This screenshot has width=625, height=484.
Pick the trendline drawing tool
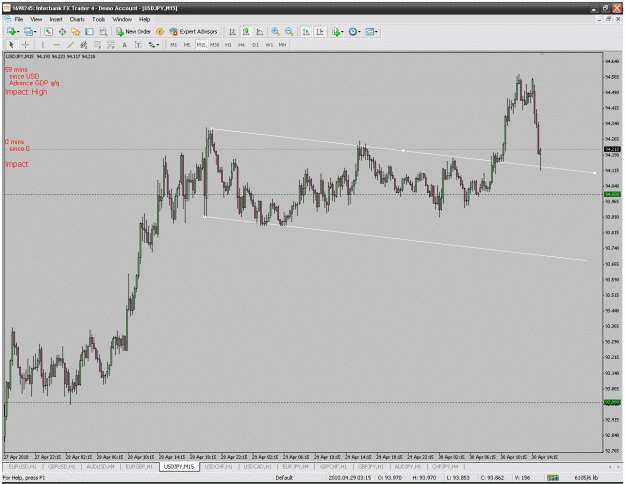tap(70, 45)
